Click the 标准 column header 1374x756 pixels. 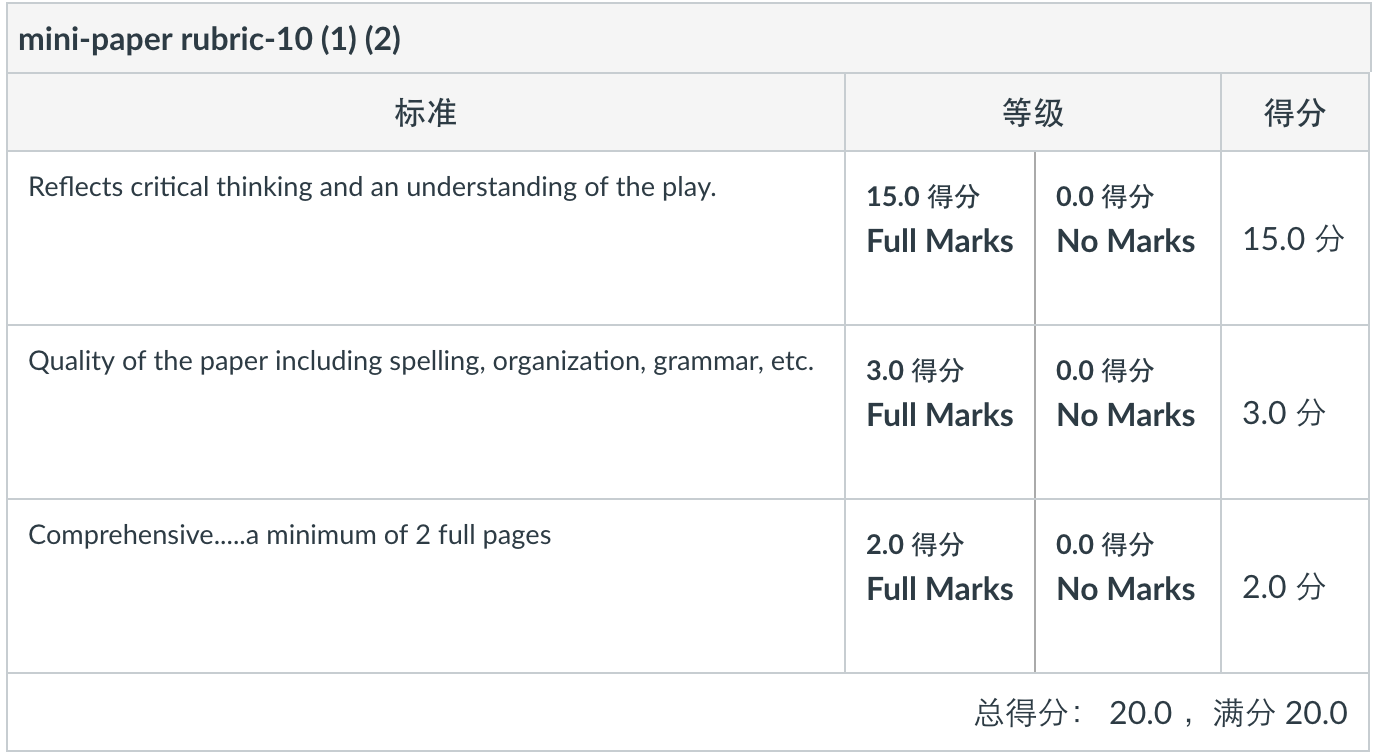(x=426, y=113)
